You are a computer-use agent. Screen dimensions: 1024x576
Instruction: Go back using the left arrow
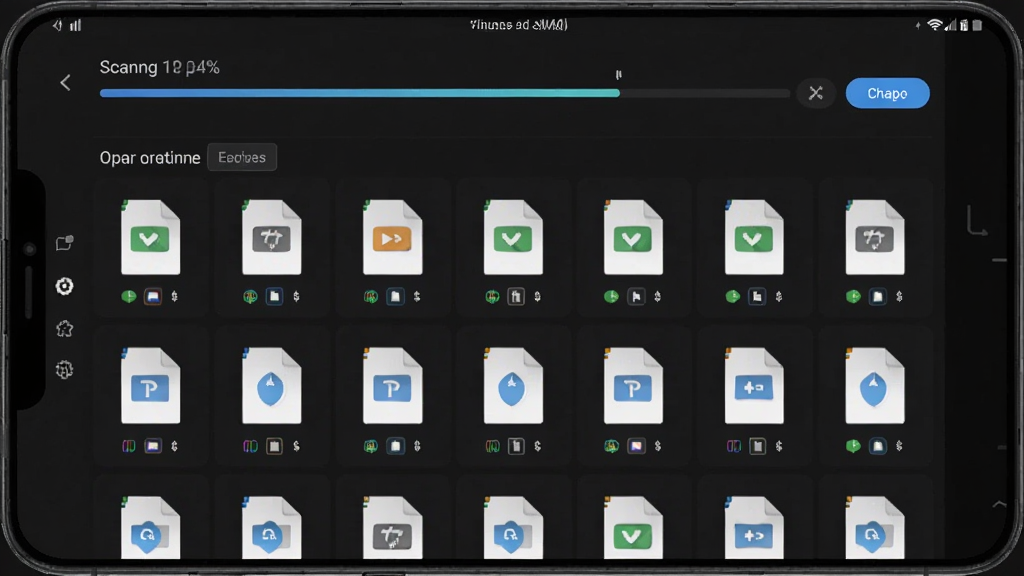65,83
